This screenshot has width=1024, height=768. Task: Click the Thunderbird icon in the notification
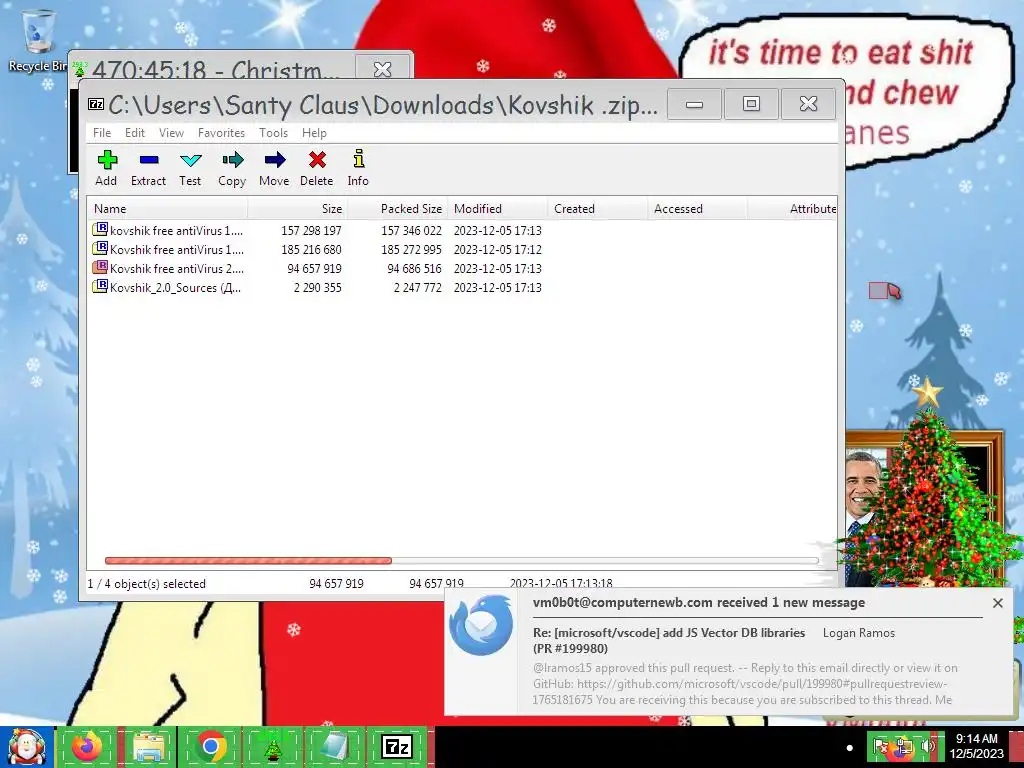tap(481, 625)
